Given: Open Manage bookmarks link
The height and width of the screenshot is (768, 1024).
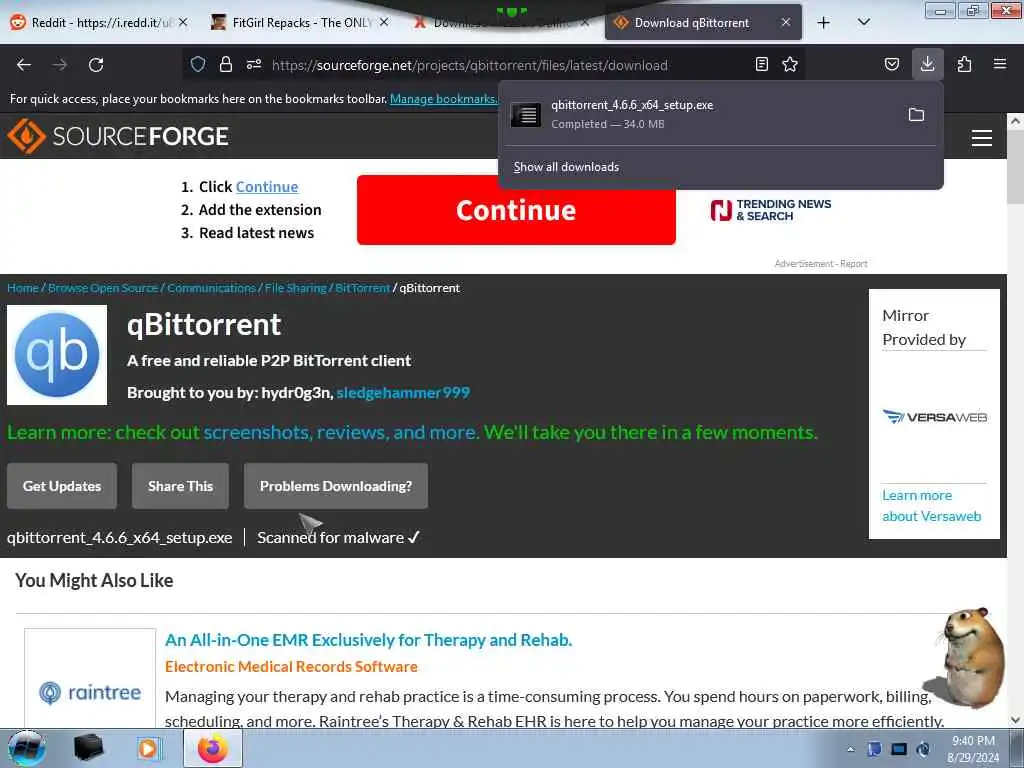Looking at the screenshot, I should tap(443, 99).
